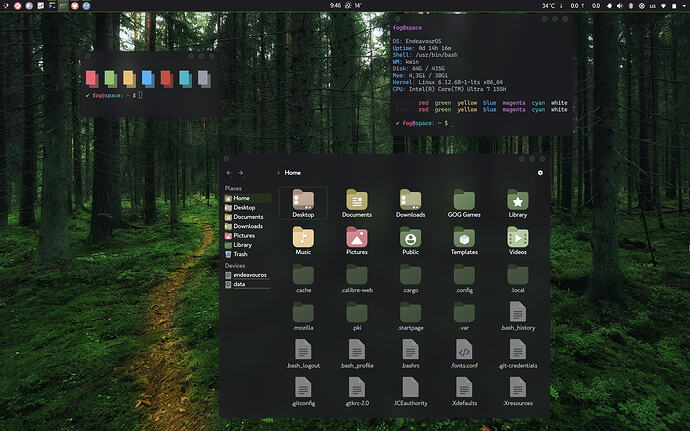Open the endeavouros device
The image size is (690, 431).
(248, 275)
